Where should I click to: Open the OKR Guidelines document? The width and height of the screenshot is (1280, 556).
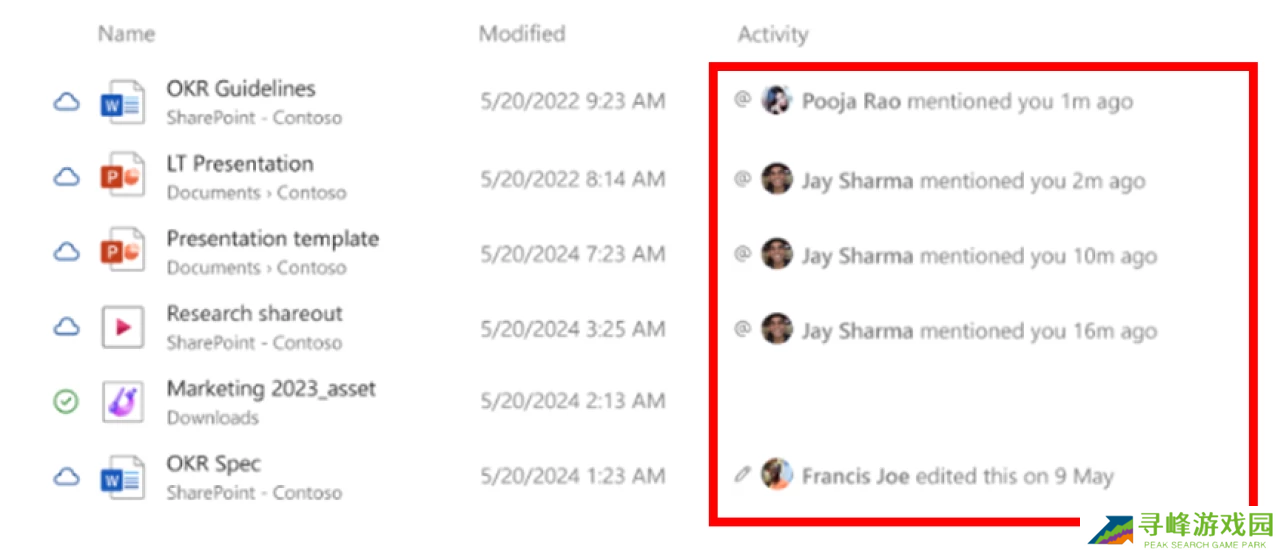[241, 89]
